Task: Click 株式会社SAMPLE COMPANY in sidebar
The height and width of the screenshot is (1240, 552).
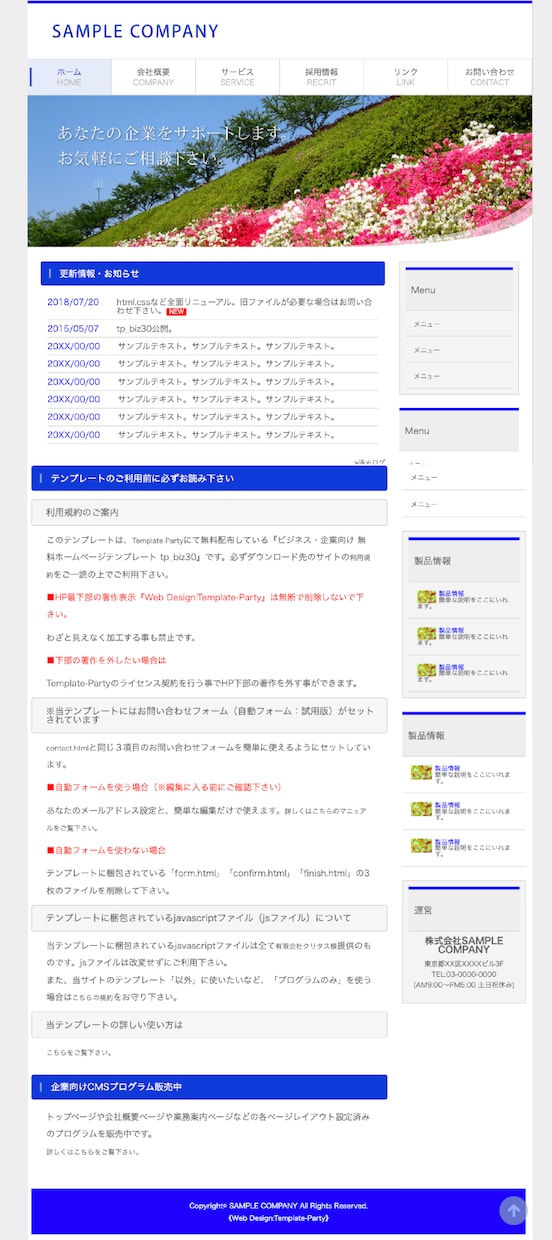Action: pyautogui.click(x=464, y=945)
